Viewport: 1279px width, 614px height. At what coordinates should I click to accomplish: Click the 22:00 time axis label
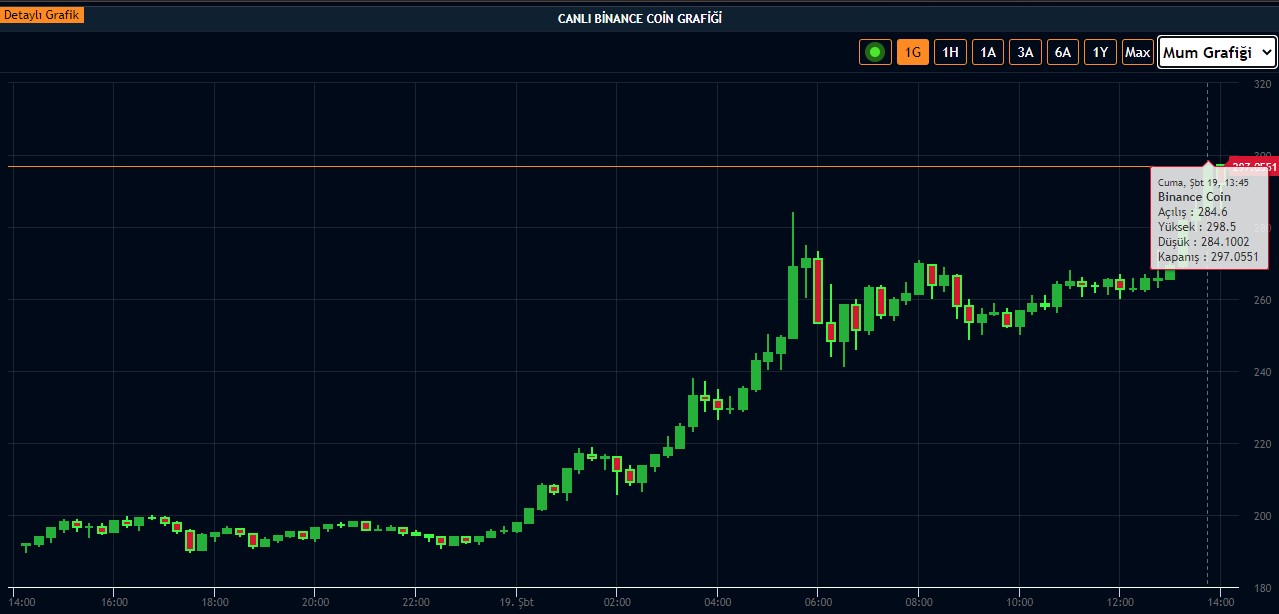[x=416, y=602]
